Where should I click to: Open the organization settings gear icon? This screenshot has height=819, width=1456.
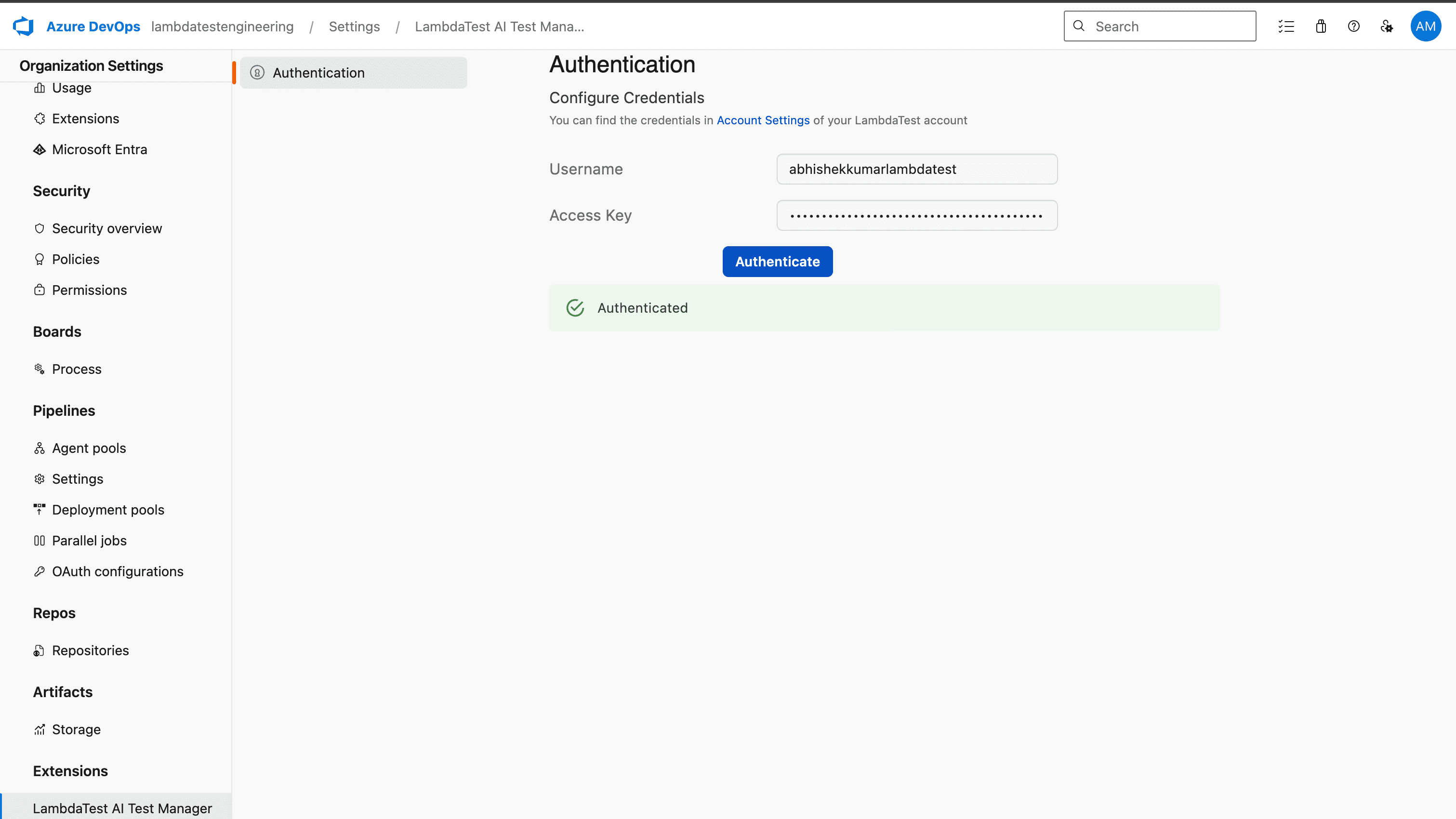pos(1387,26)
